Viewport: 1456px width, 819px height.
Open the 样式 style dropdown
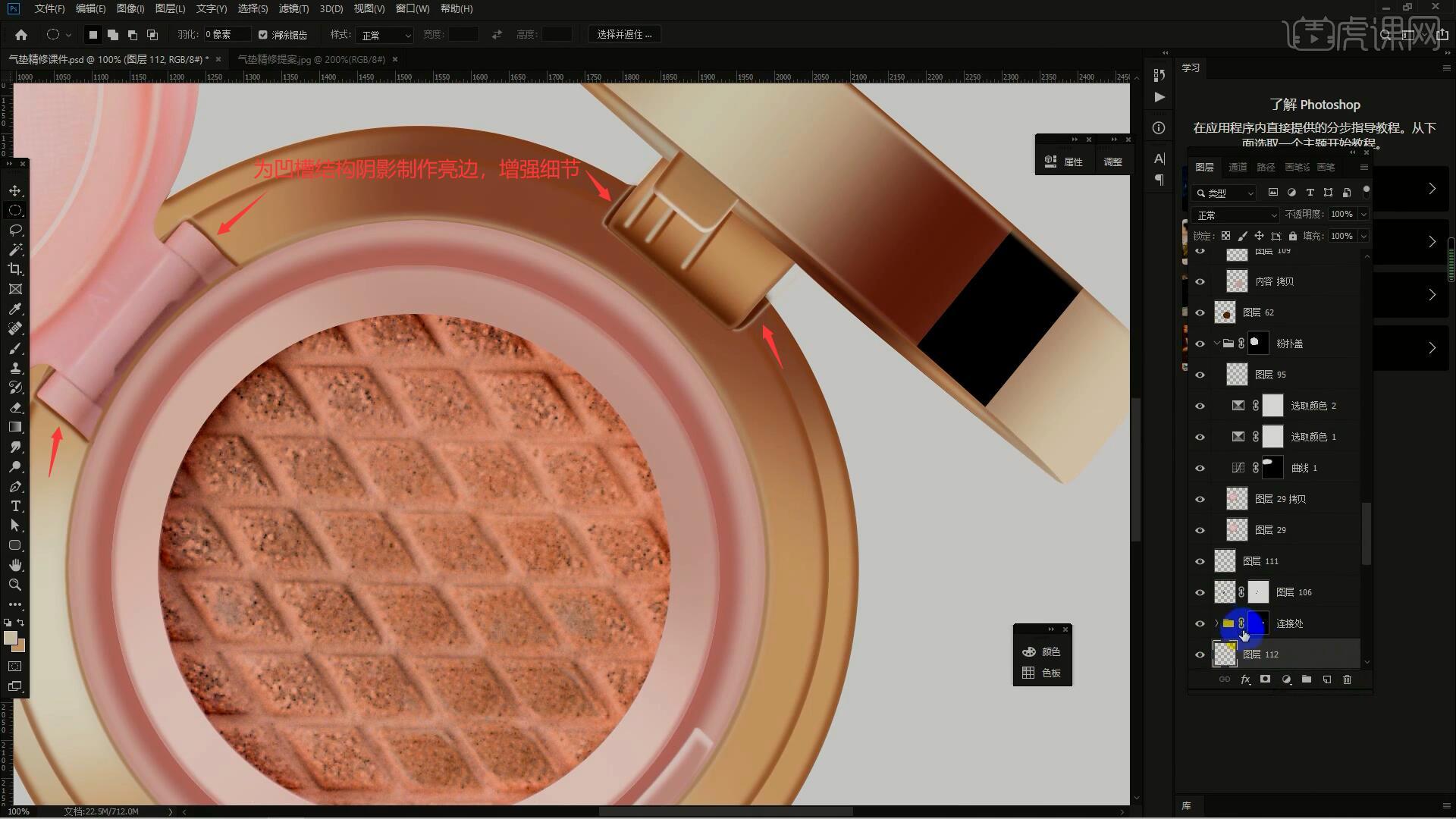[386, 35]
